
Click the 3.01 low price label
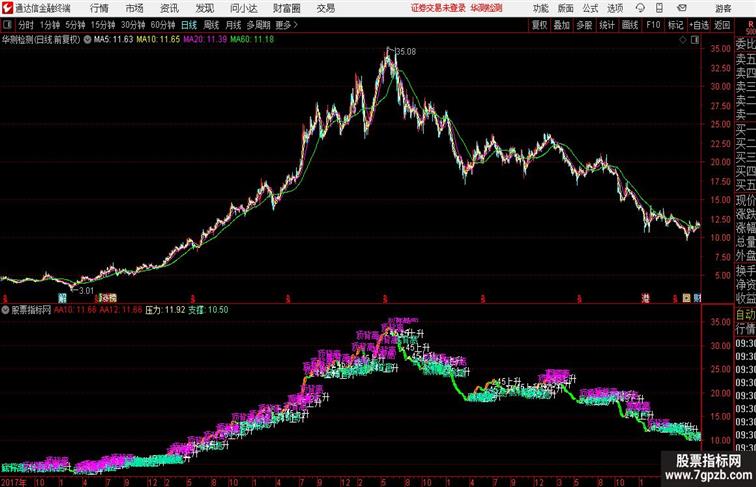[x=86, y=291]
